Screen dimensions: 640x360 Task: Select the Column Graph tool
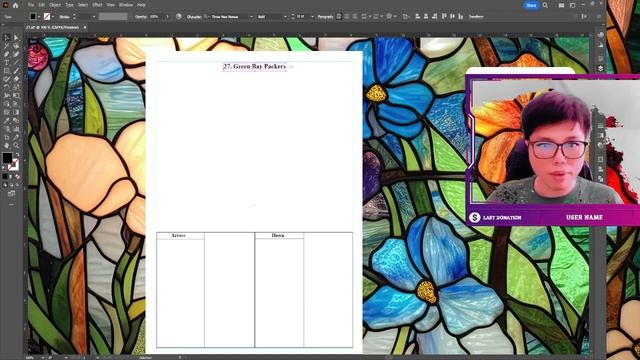[x=16, y=129]
